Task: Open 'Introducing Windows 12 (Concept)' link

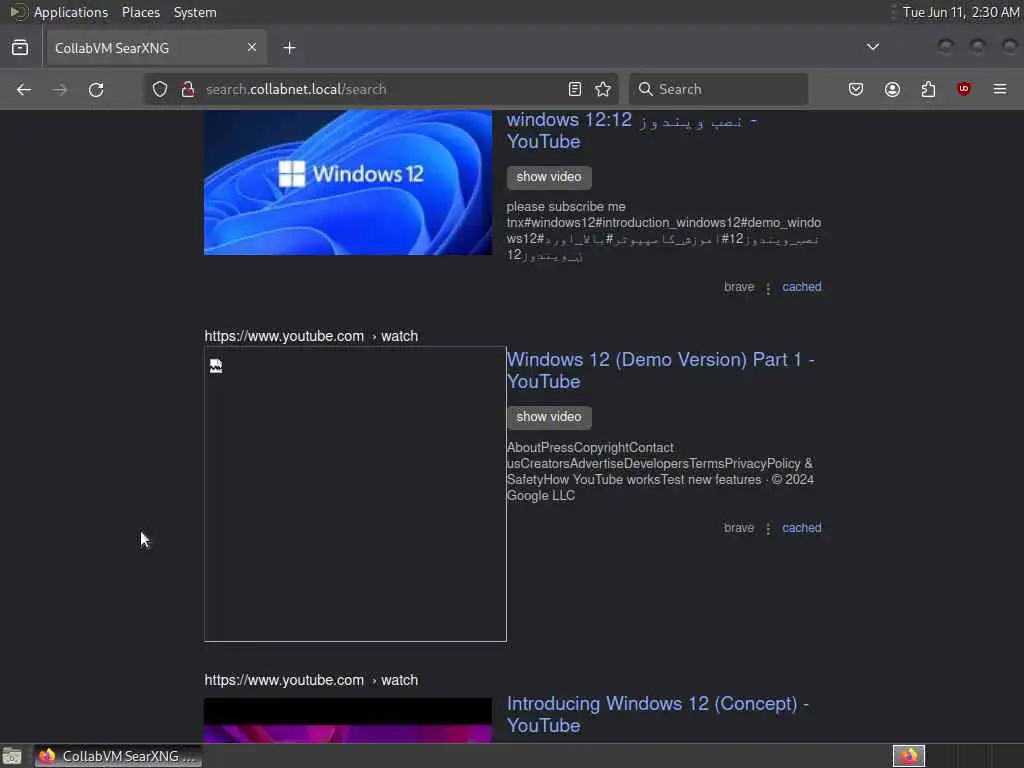Action: [x=658, y=714]
